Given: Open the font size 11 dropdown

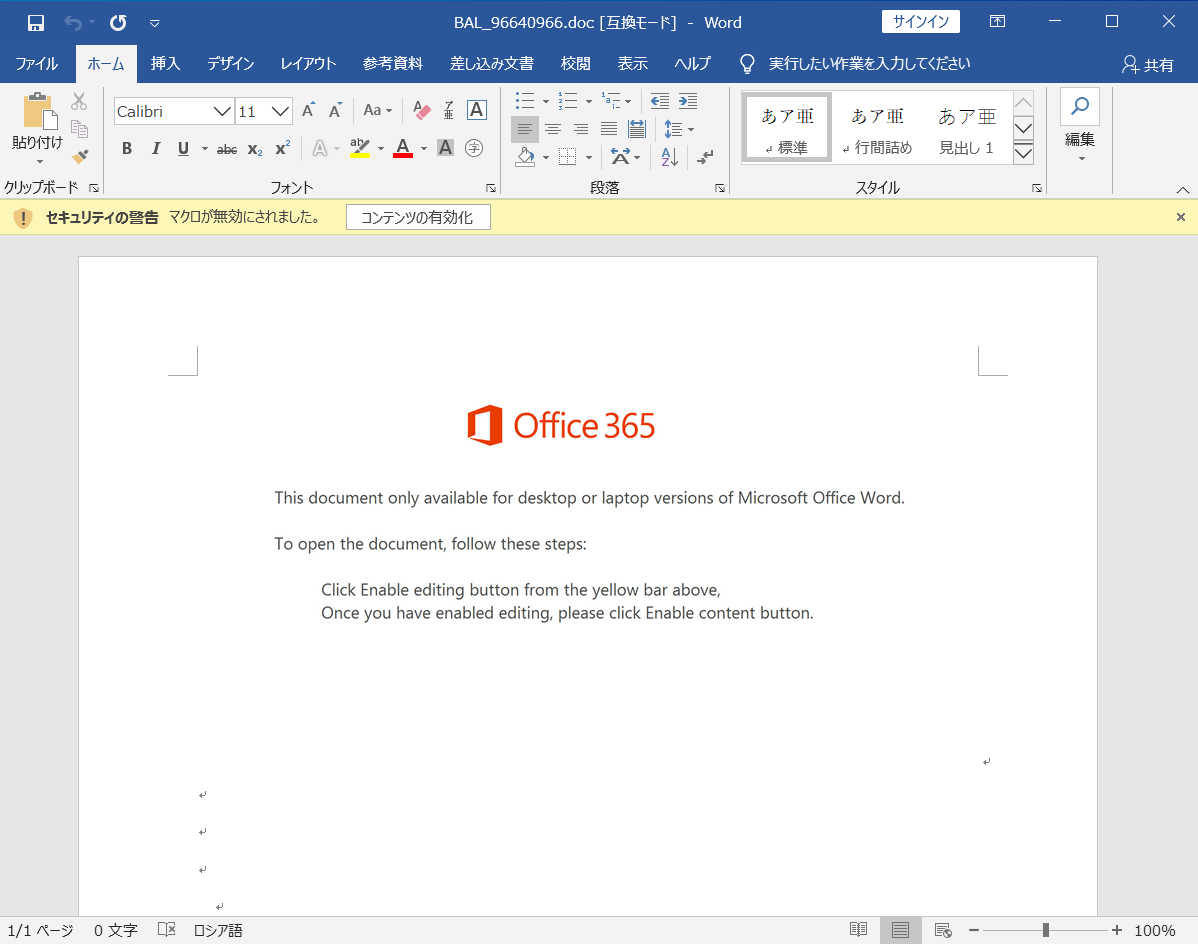Looking at the screenshot, I should (x=280, y=112).
